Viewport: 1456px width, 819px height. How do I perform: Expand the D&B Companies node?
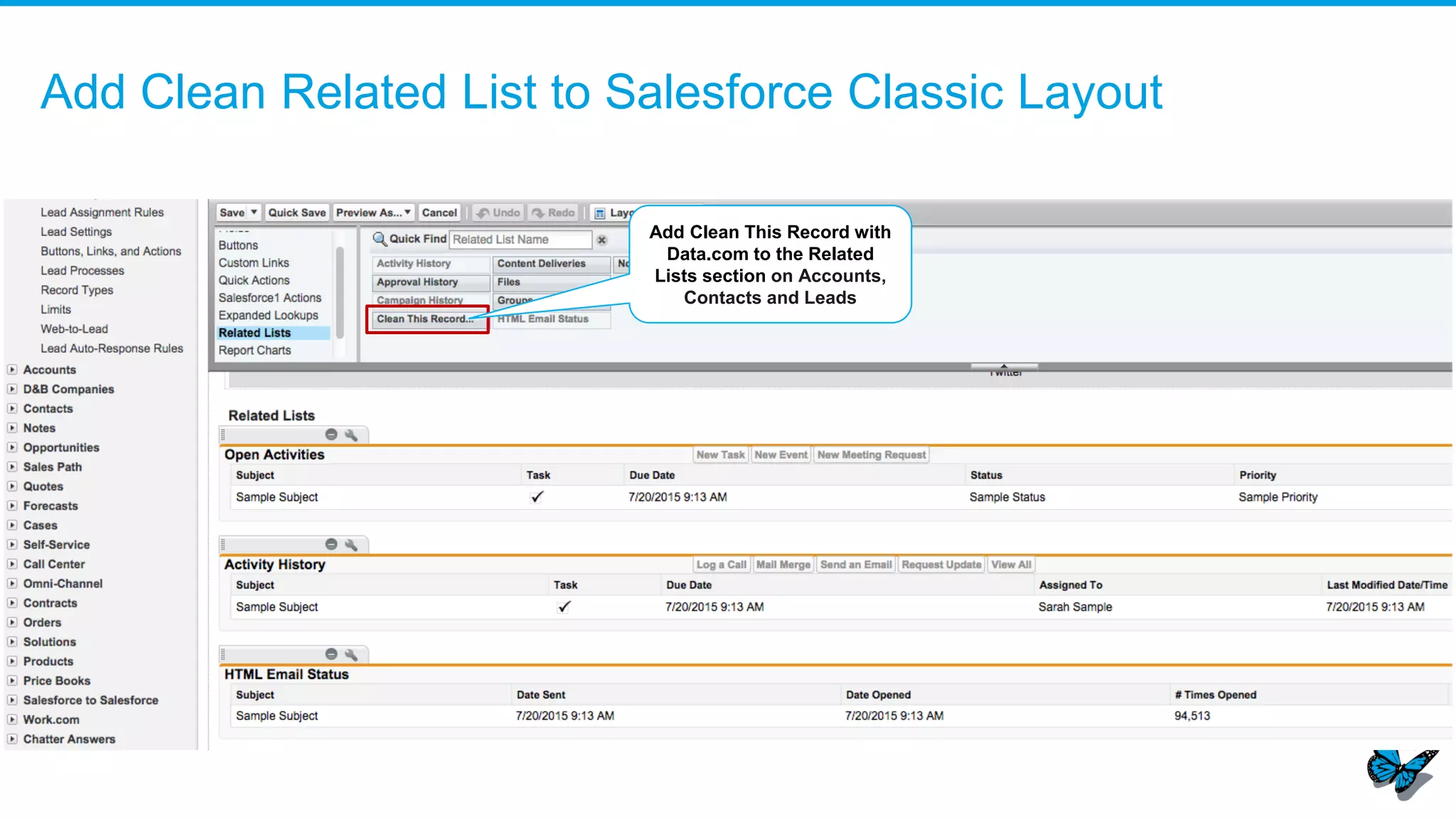(12, 389)
